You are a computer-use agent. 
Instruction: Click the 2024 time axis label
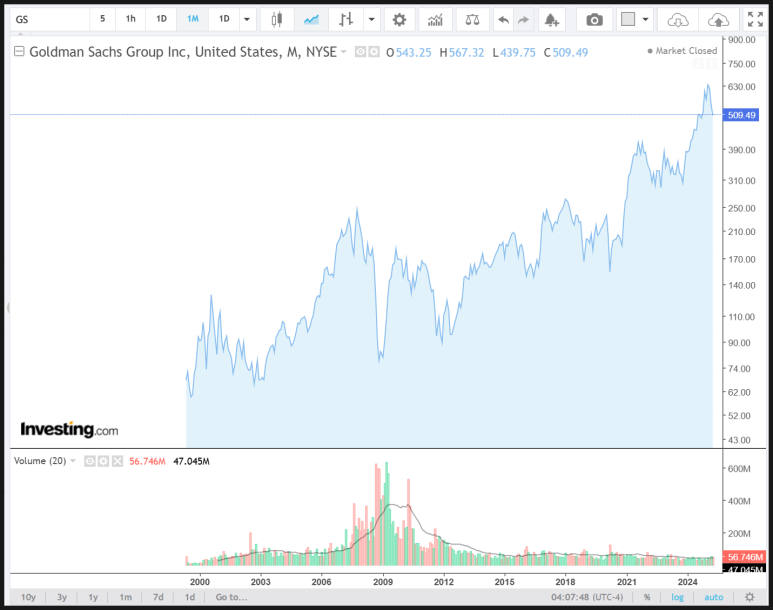pyautogui.click(x=687, y=582)
